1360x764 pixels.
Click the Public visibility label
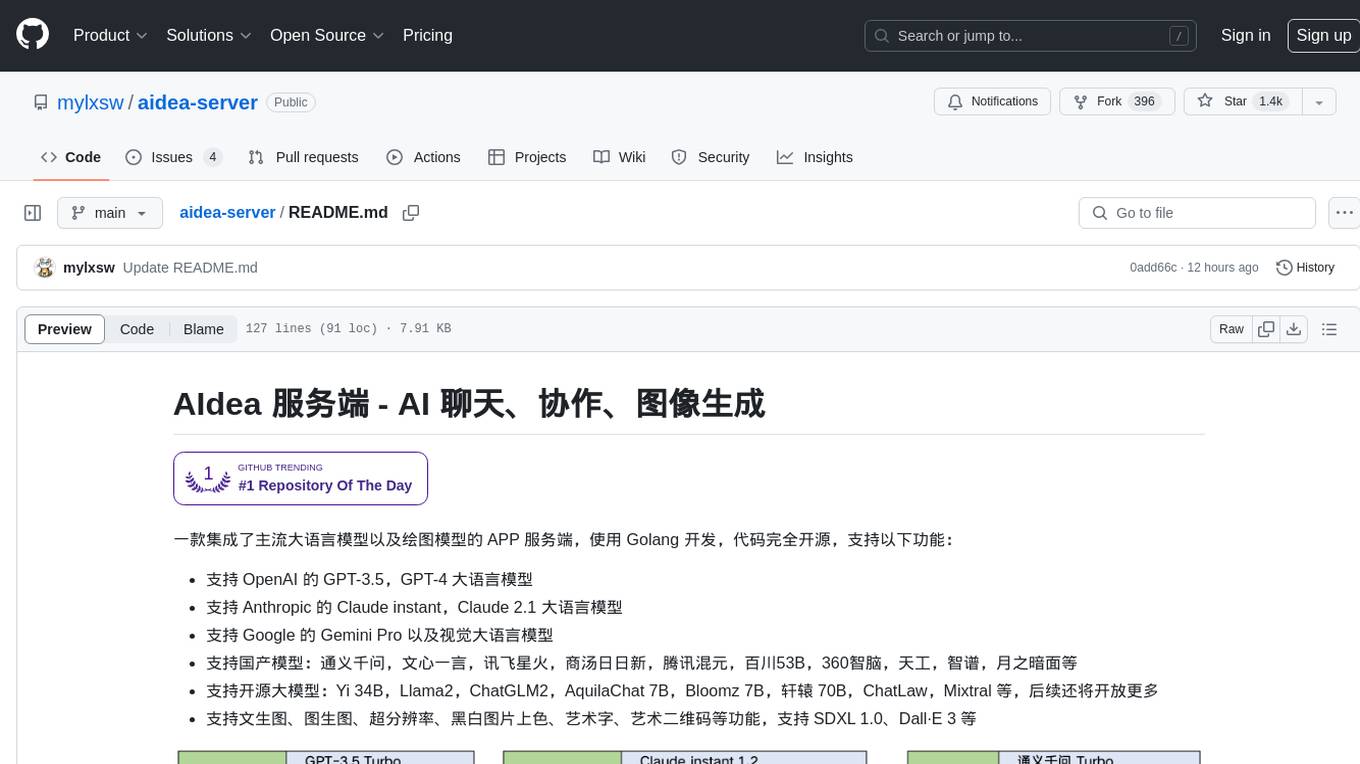click(291, 102)
